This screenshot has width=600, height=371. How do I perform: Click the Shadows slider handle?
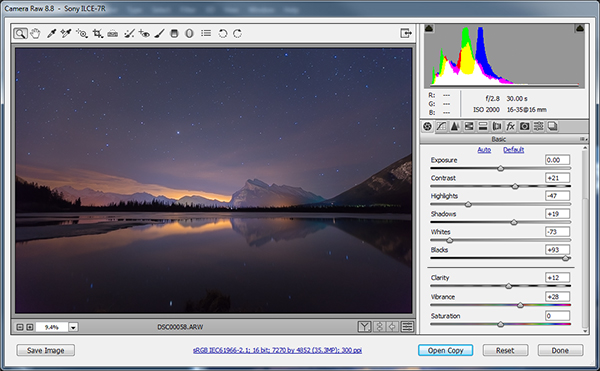pos(514,222)
